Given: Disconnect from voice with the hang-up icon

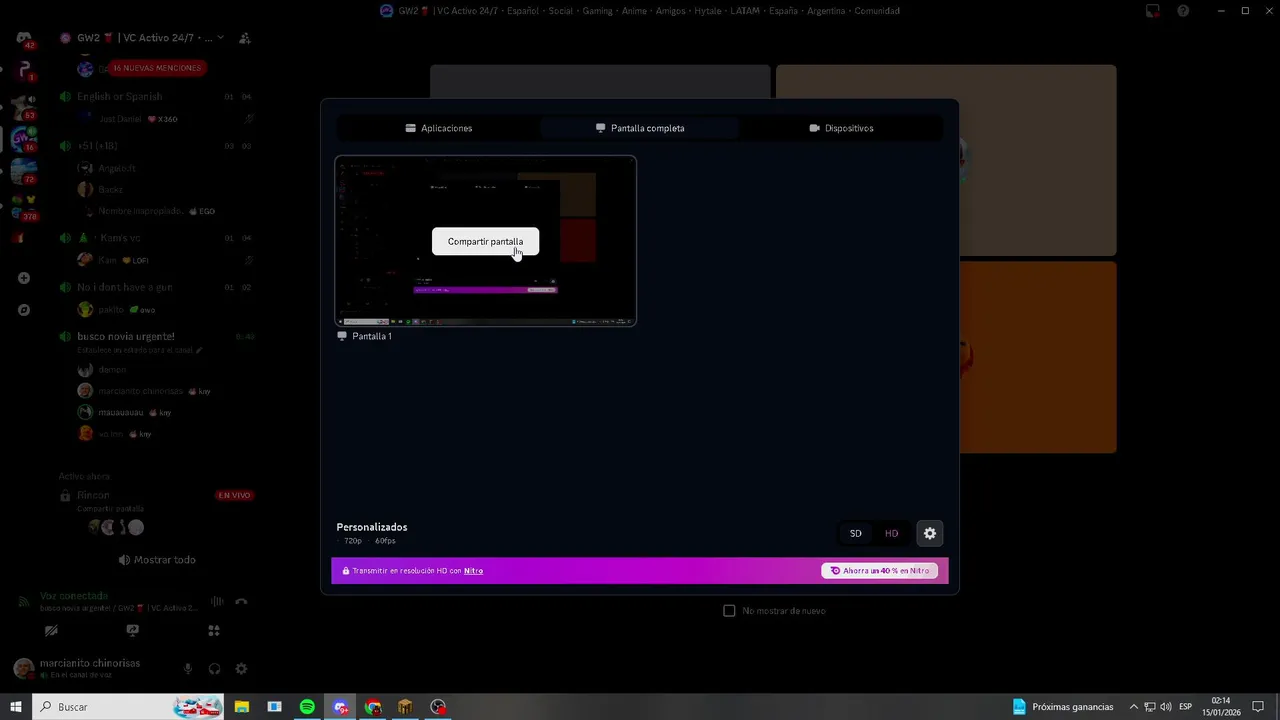Looking at the screenshot, I should (x=241, y=601).
